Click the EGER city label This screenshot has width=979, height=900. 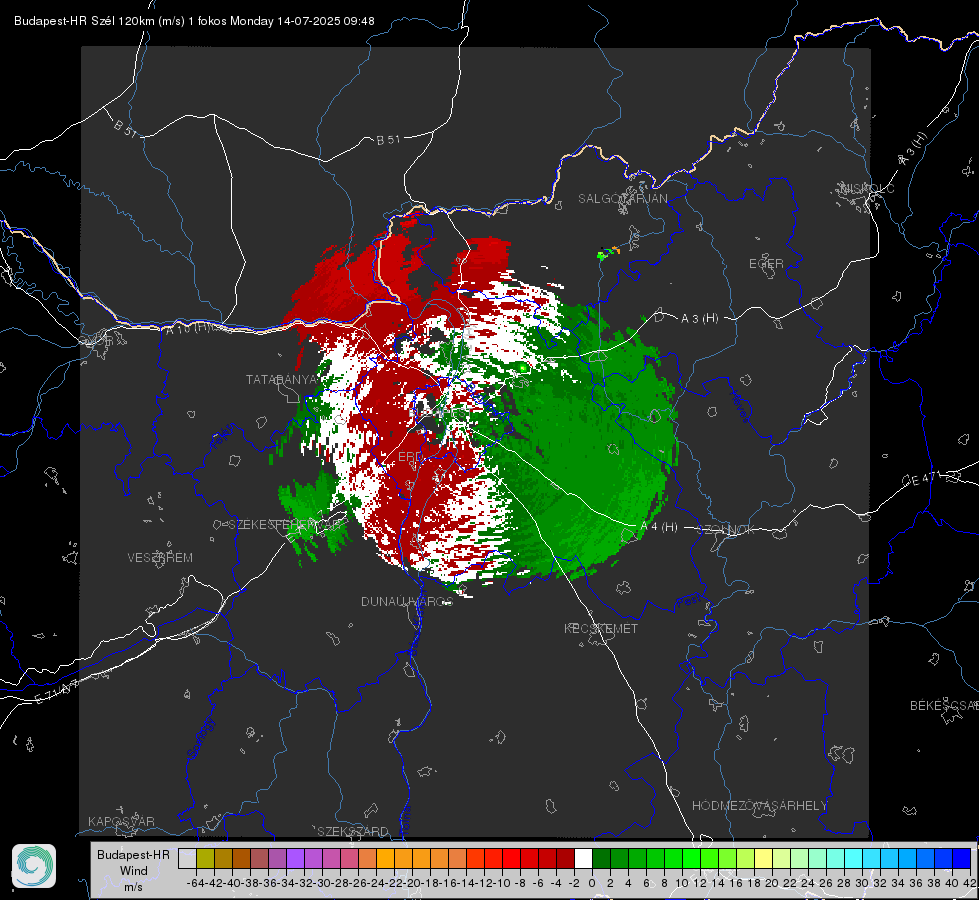(766, 264)
